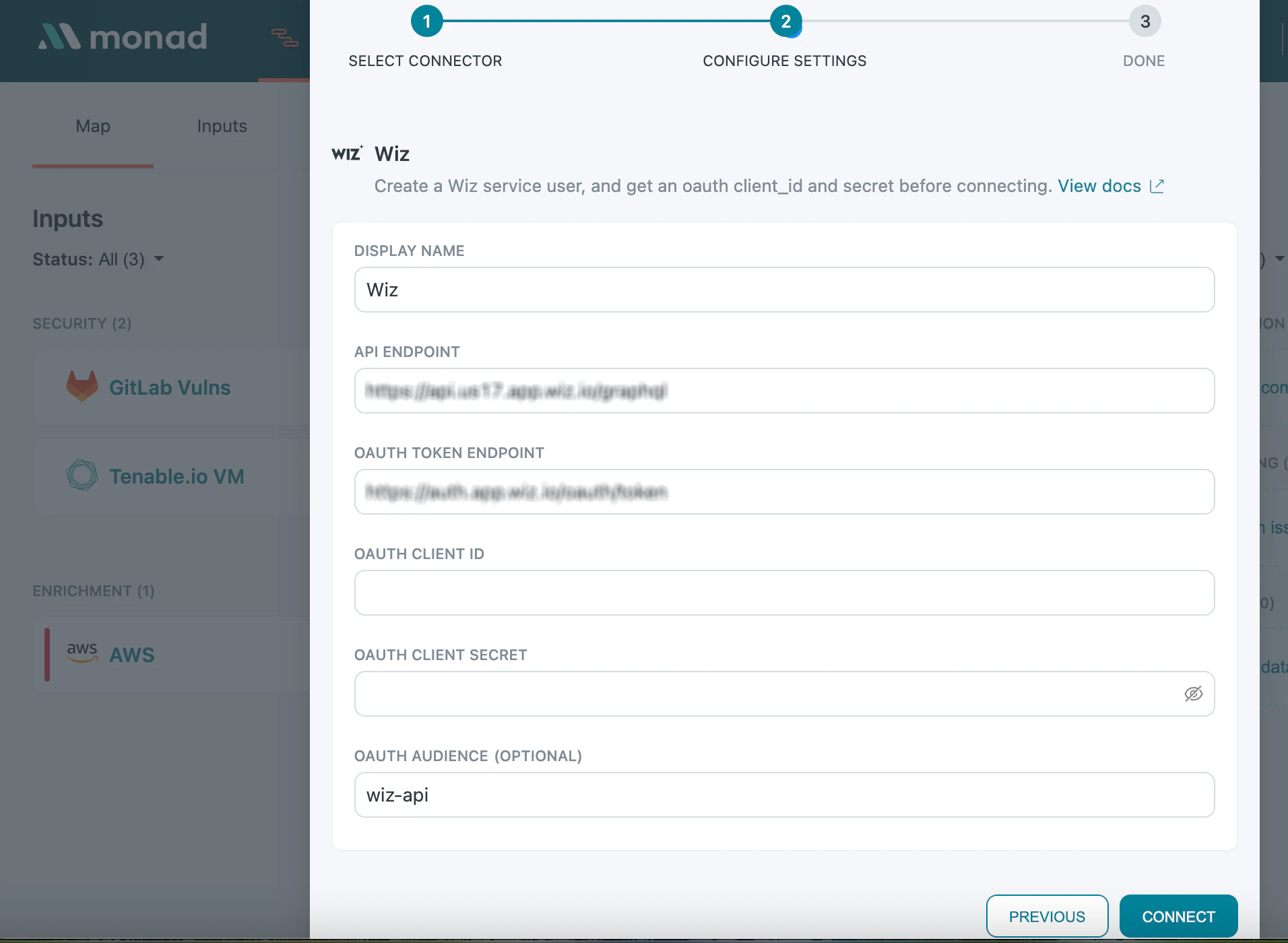This screenshot has height=943, width=1288.
Task: Select the OAuth Audience input field
Action: 784,795
